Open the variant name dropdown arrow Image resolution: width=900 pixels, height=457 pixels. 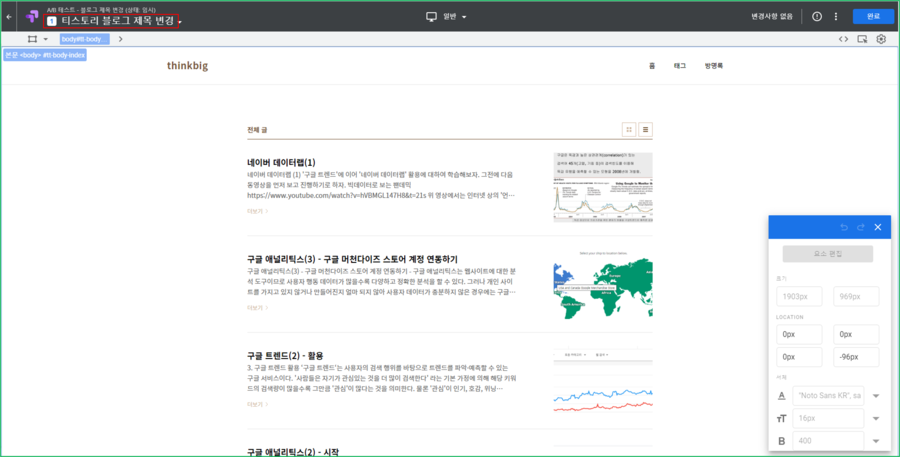click(180, 23)
